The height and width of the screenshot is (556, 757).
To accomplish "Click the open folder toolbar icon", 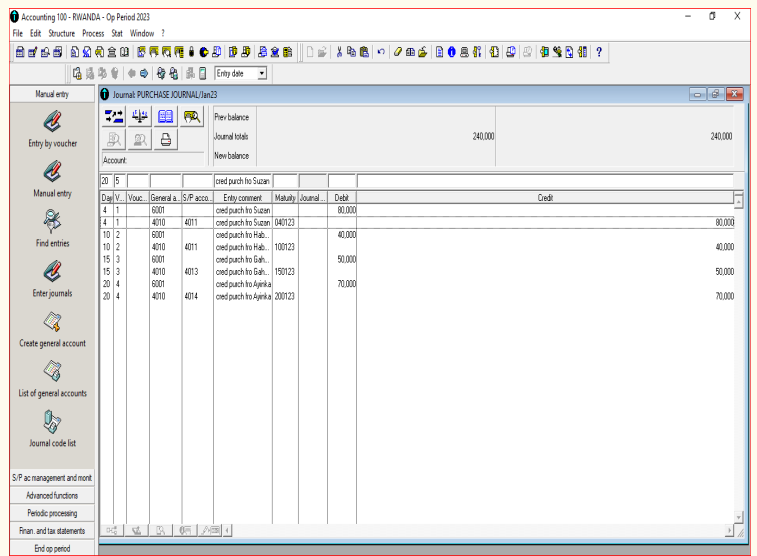I will tap(422, 52).
